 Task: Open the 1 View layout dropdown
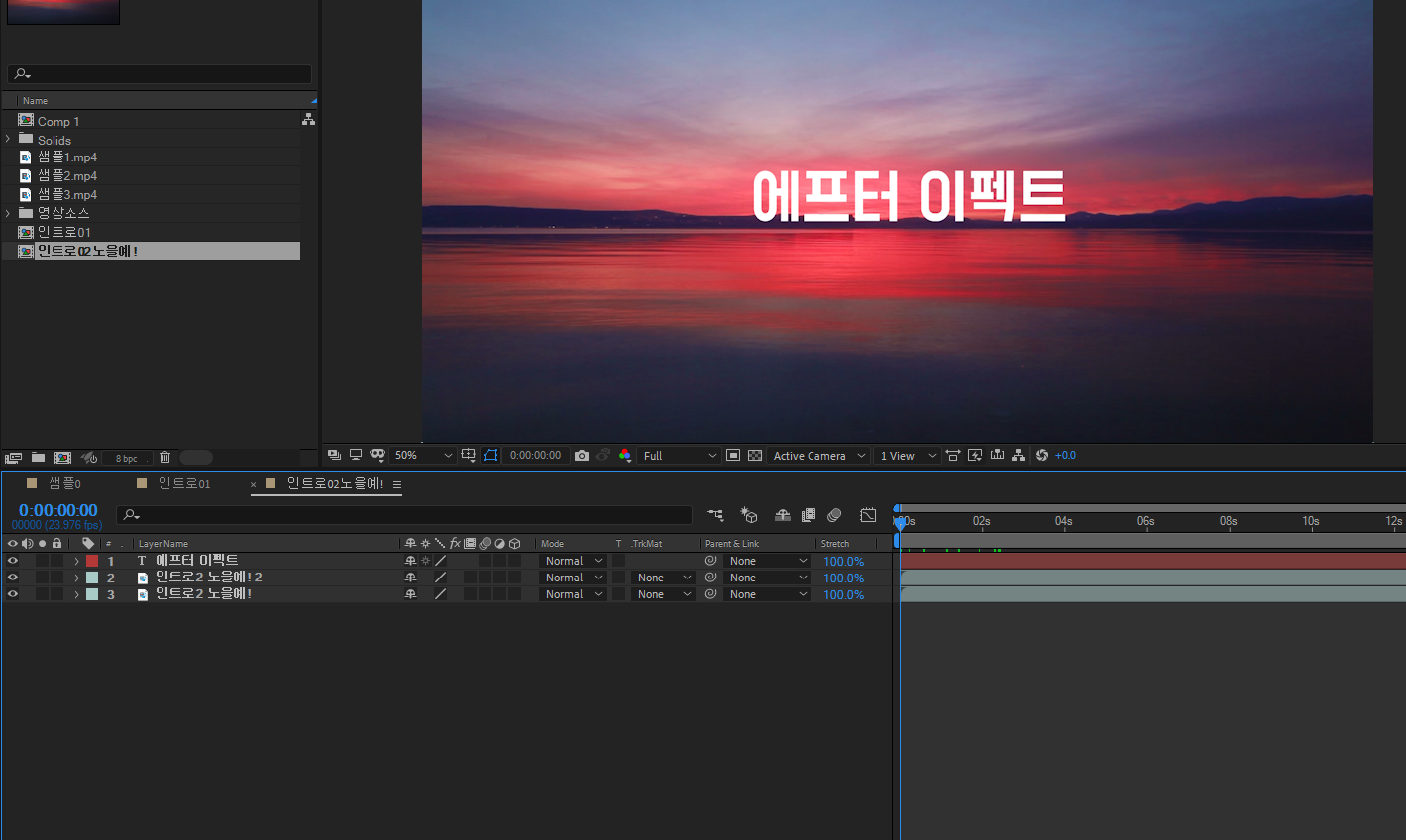[x=908, y=455]
